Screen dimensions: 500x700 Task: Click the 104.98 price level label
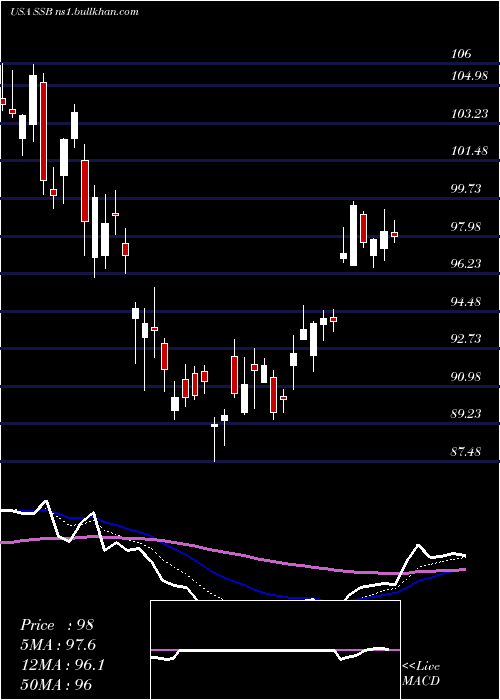click(470, 76)
